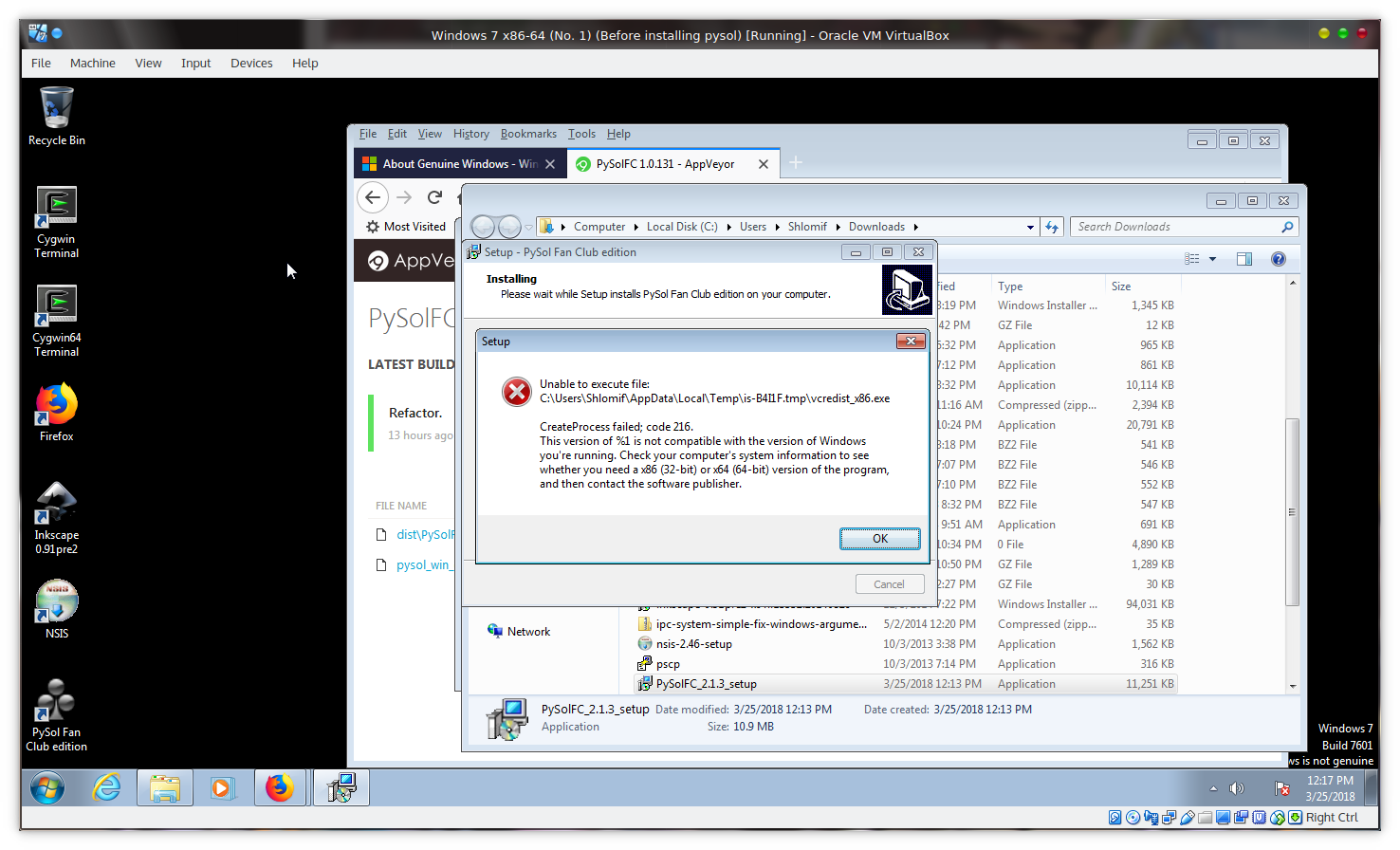The width and height of the screenshot is (1400, 850).
Task: Open the VirtualBox Machine menu
Action: [x=92, y=63]
